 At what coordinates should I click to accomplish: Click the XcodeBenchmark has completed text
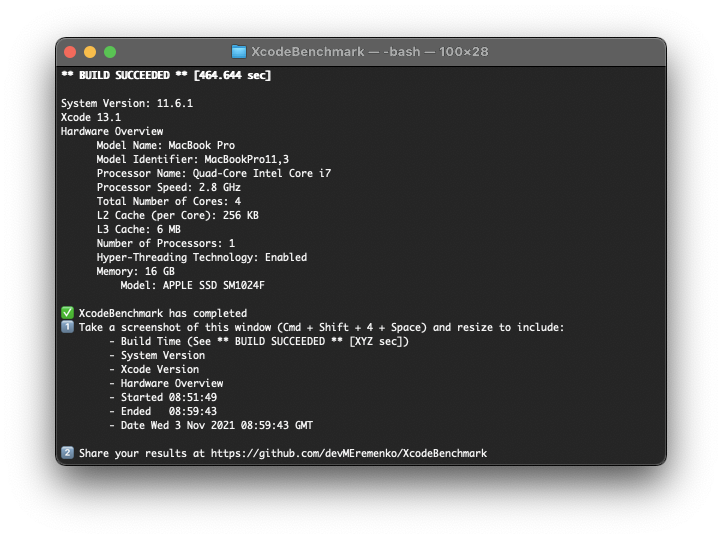click(x=163, y=313)
